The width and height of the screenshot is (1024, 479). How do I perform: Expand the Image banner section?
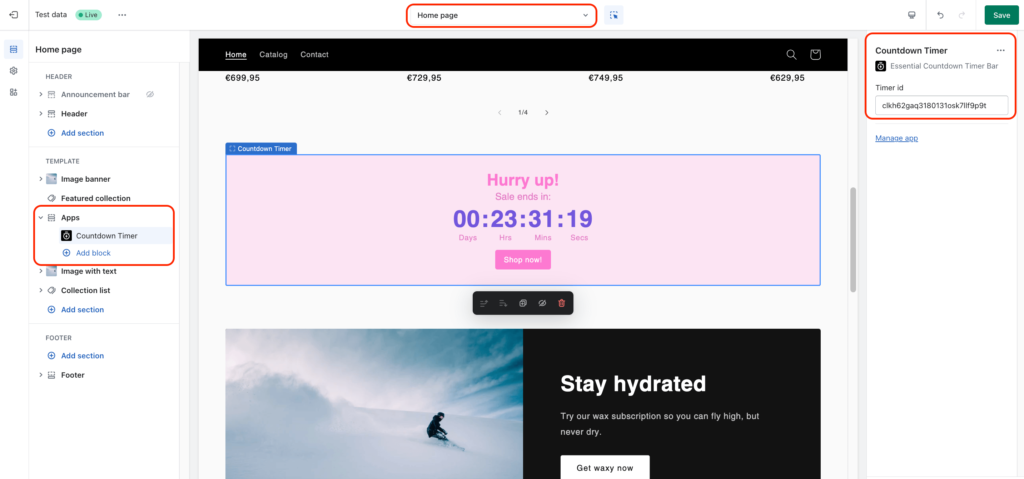coord(41,179)
